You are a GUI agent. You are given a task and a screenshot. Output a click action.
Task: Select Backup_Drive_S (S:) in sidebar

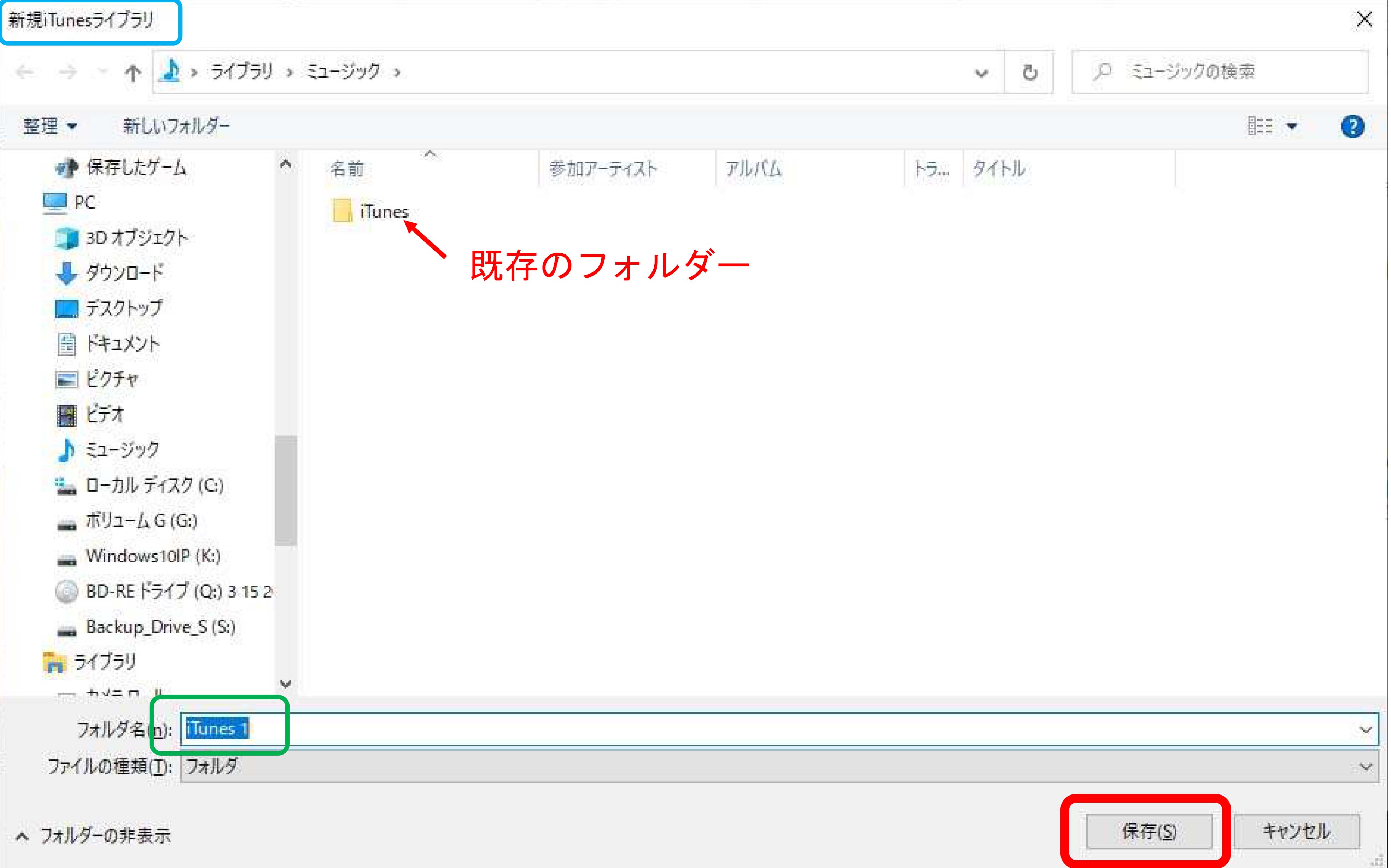(x=160, y=627)
